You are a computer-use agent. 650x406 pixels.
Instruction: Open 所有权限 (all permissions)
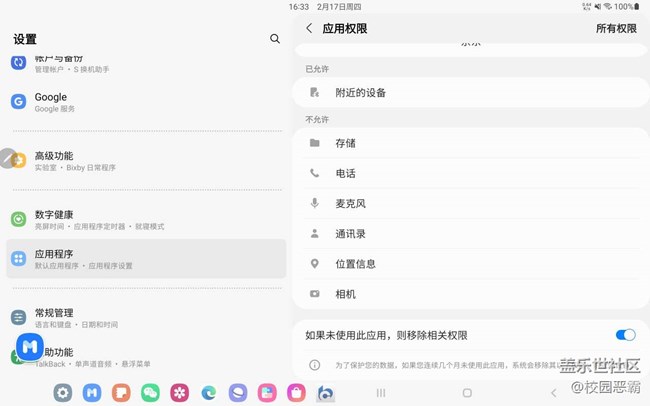616,29
